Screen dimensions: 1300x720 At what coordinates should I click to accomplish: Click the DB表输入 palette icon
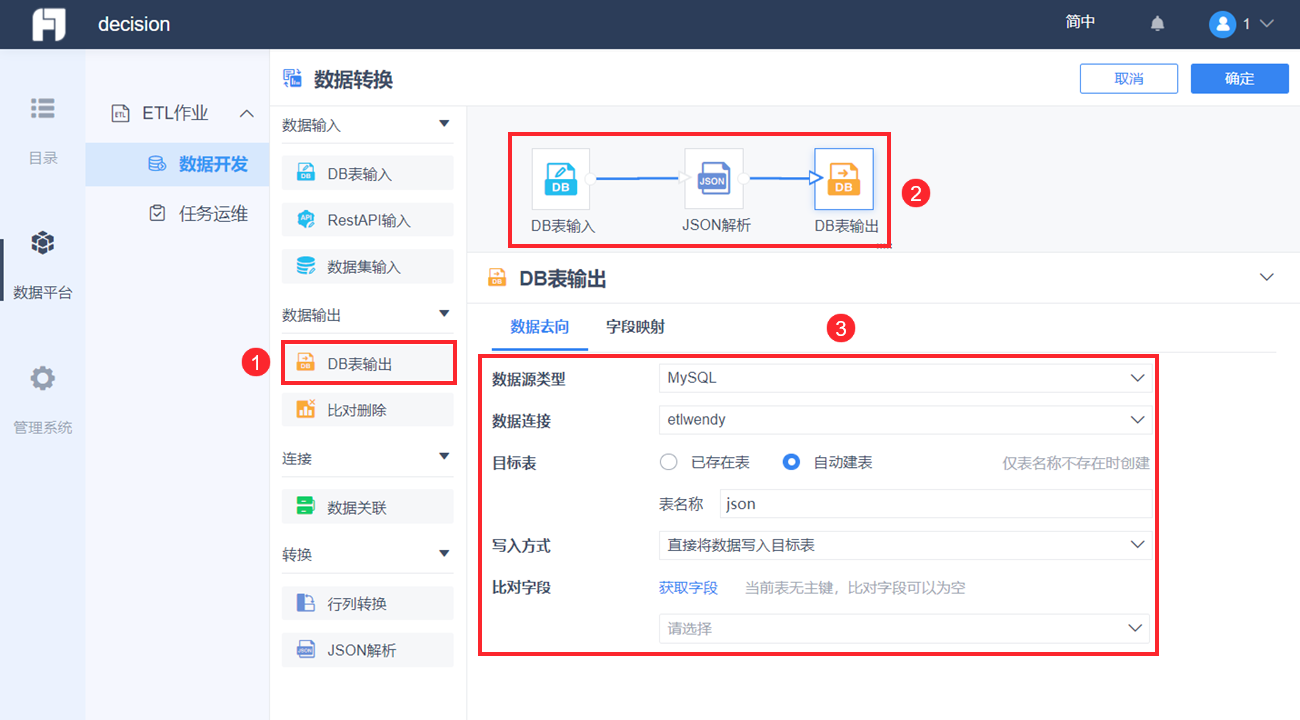click(306, 173)
